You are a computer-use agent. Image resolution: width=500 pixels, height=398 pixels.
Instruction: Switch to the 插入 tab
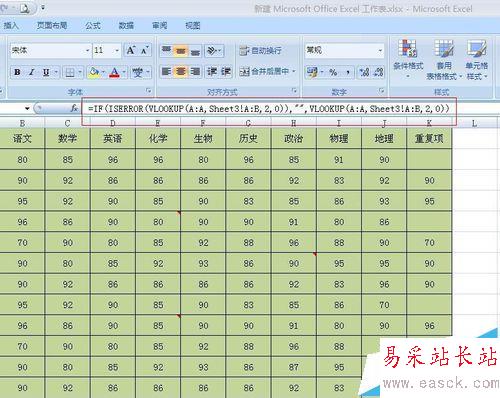10,26
